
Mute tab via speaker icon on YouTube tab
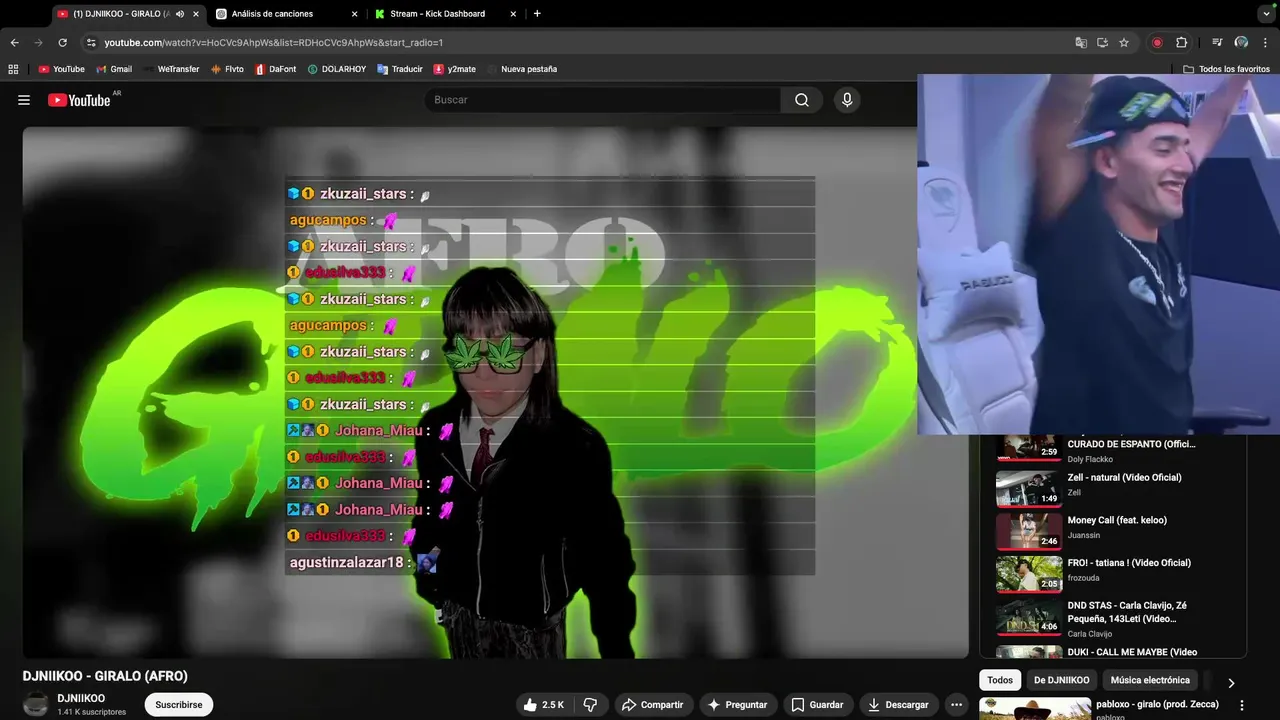pos(180,14)
